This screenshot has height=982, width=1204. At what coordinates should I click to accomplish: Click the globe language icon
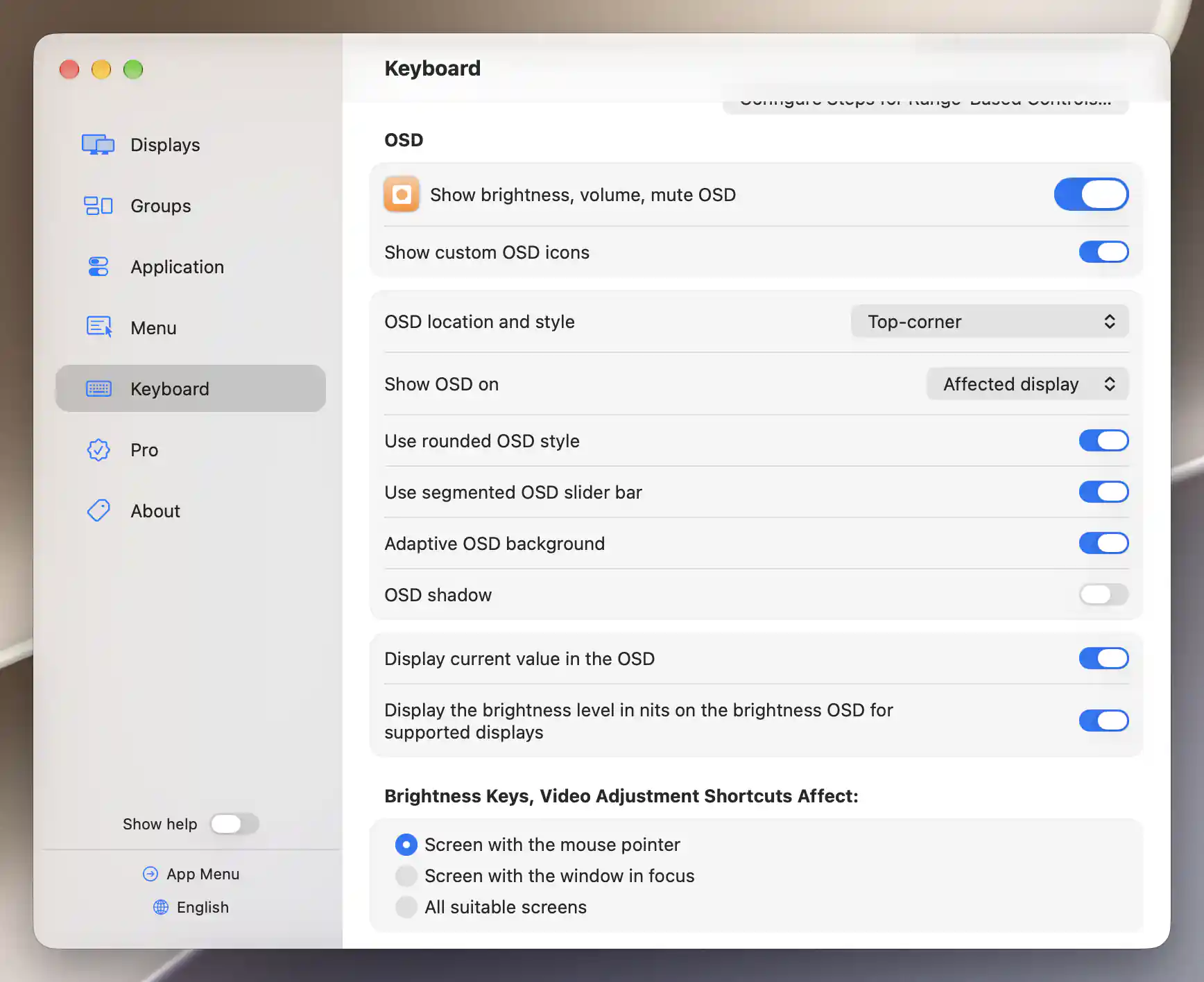click(161, 907)
